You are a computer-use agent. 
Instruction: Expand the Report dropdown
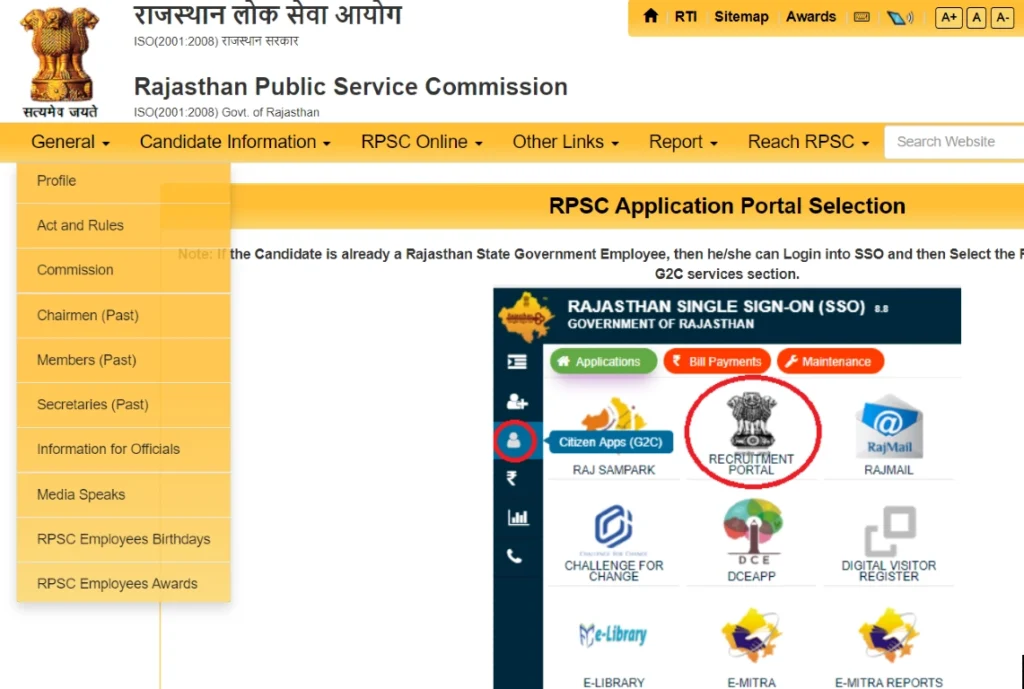pyautogui.click(x=682, y=142)
